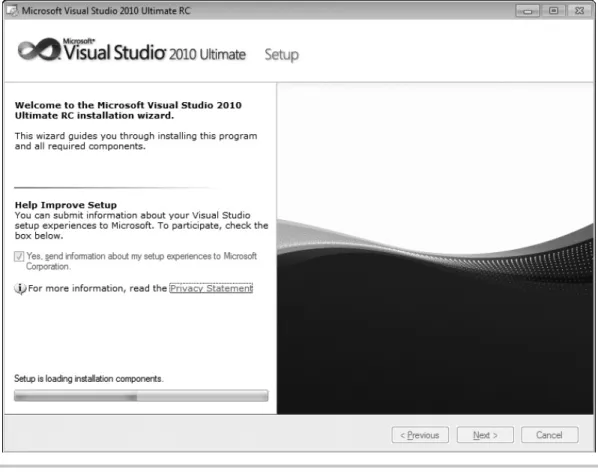
Task: Click the 'Help Improve Setup' heading
Action: pyautogui.click(x=66, y=205)
